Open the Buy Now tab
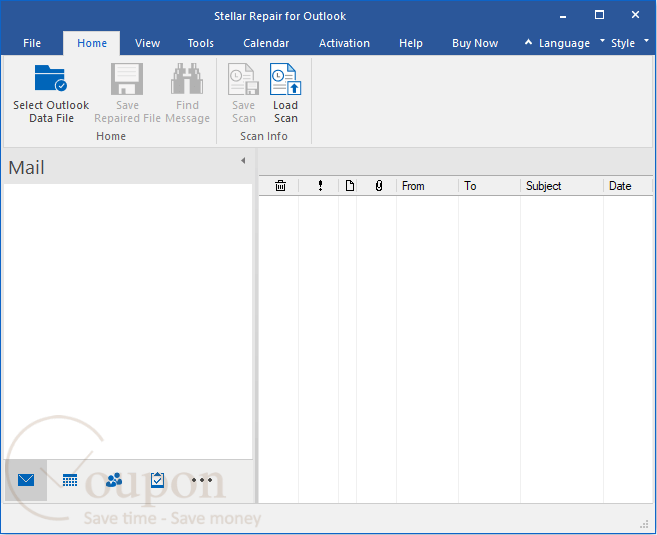Viewport: 657px width, 535px height. (x=475, y=43)
